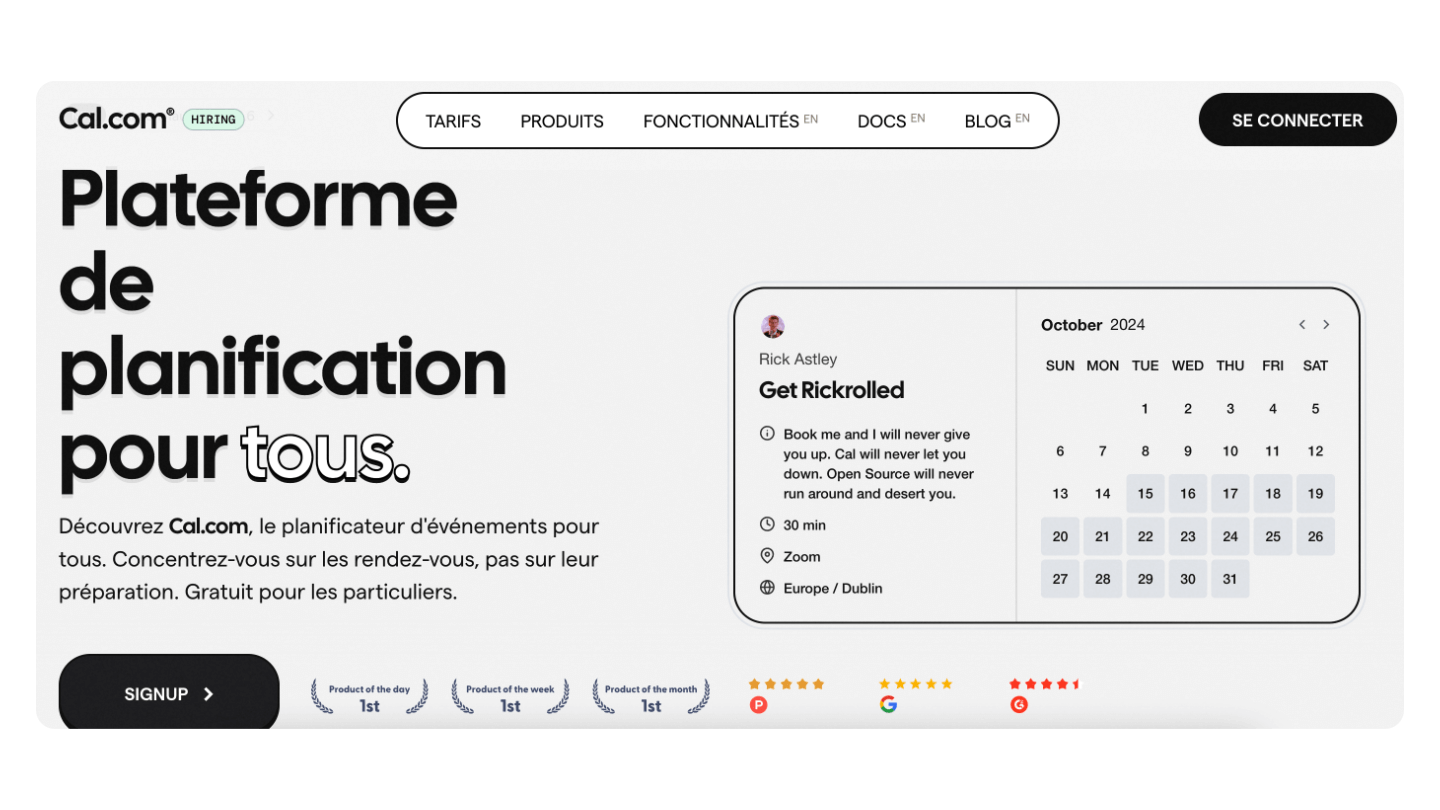Click the Google five-star rating
The image size is (1440, 810).
(x=916, y=684)
